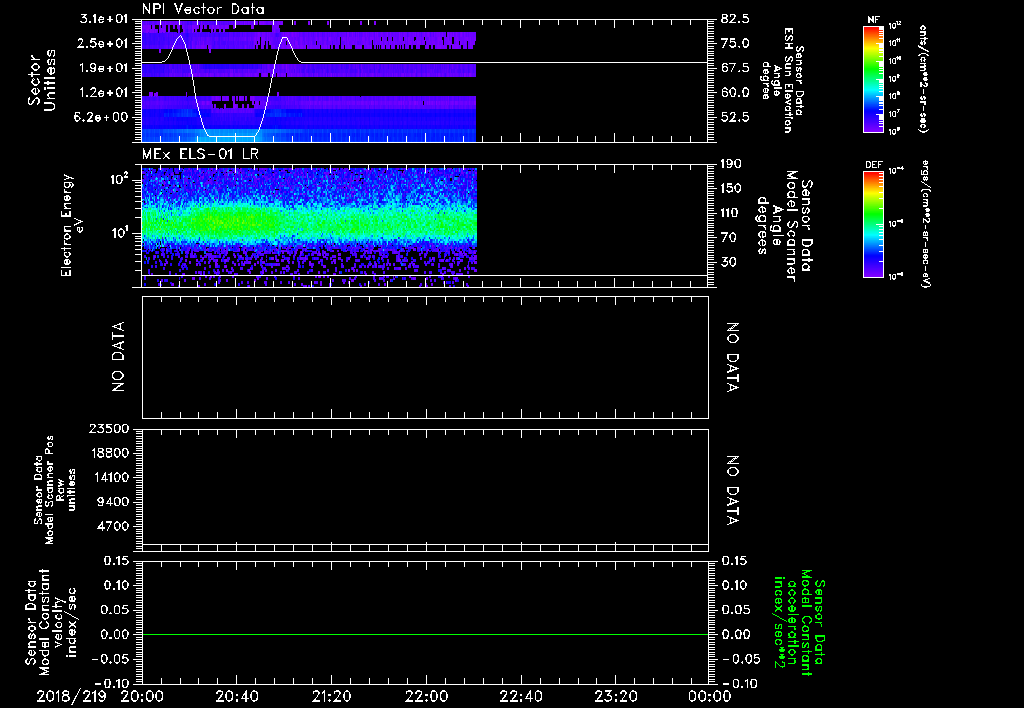Click the green "acceleration index/sec**2" axis label

coord(798,622)
